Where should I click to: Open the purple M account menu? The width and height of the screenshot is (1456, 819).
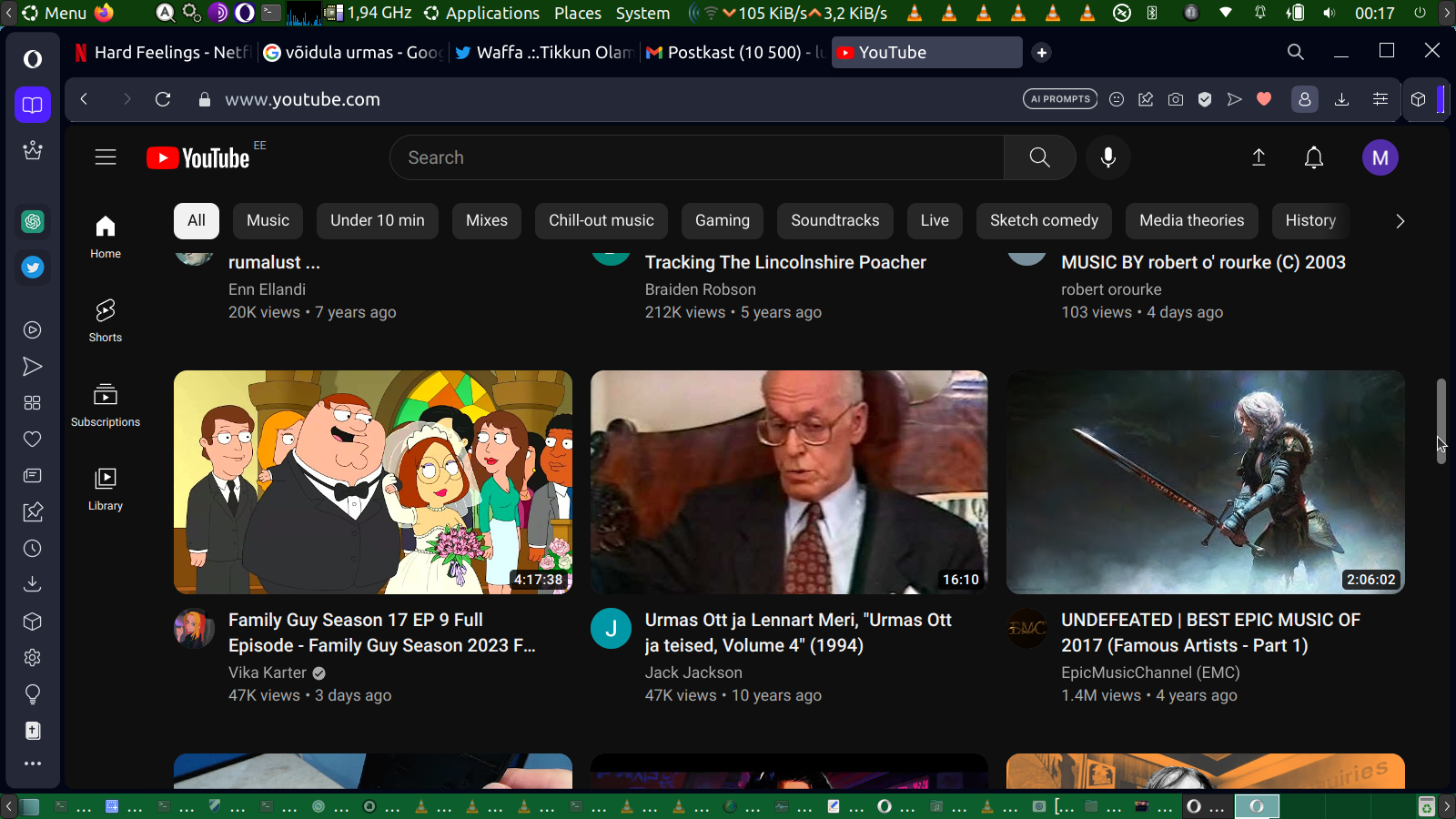click(x=1380, y=157)
